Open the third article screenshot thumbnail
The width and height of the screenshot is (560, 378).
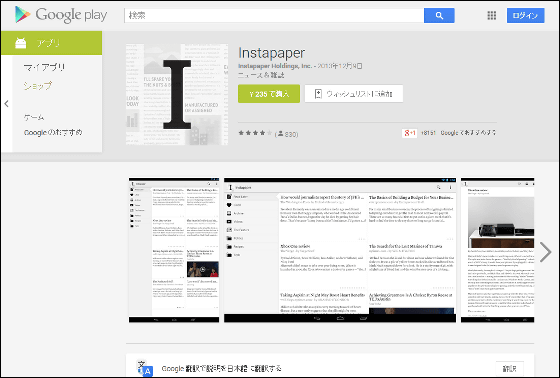pyautogui.click(x=498, y=250)
